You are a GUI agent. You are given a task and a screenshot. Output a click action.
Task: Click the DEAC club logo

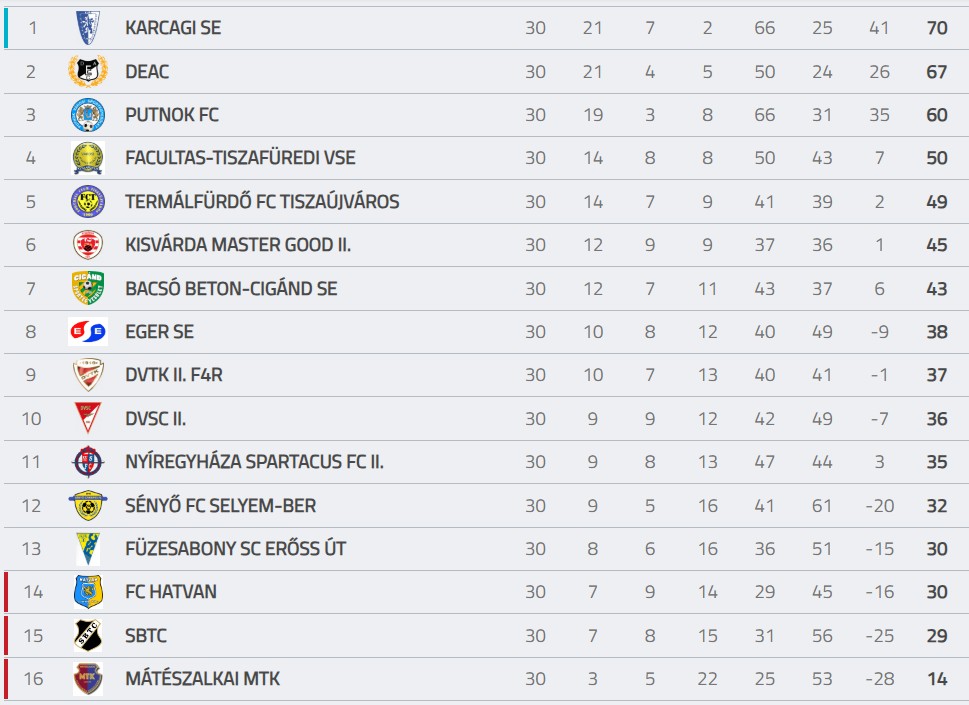coord(88,71)
